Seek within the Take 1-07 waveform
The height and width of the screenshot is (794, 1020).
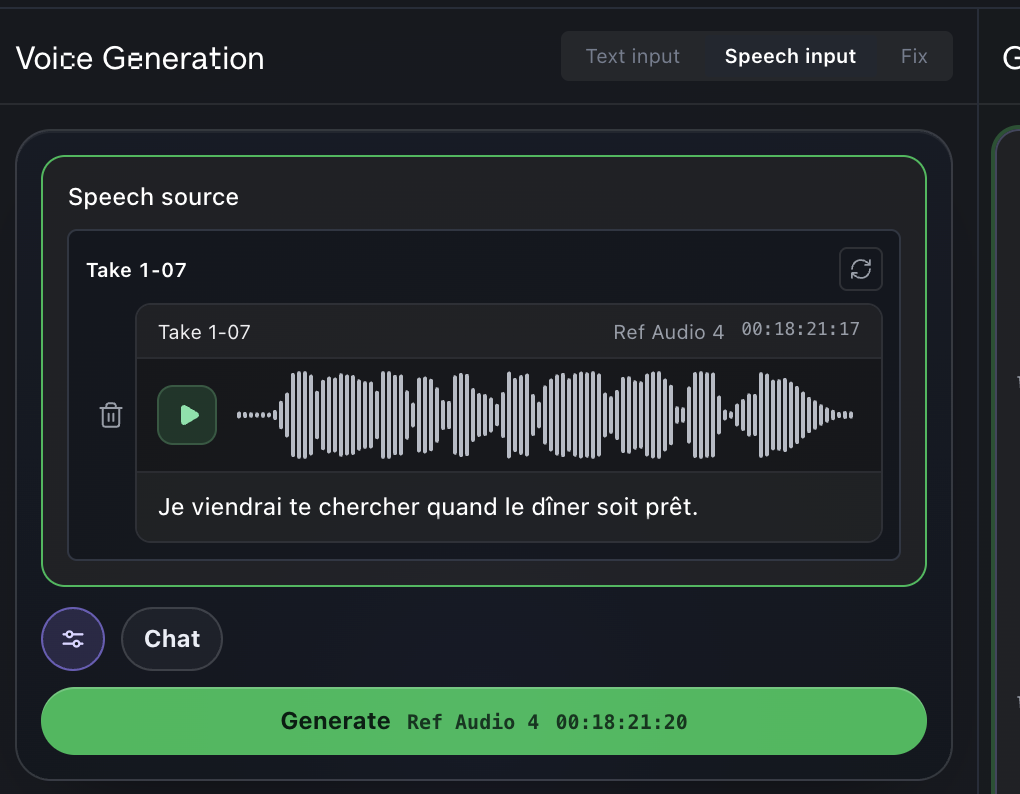[x=545, y=415]
